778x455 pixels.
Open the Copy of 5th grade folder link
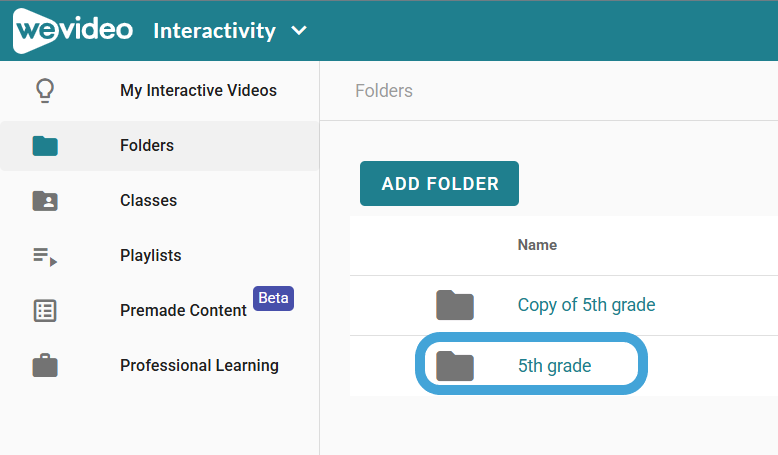(586, 305)
